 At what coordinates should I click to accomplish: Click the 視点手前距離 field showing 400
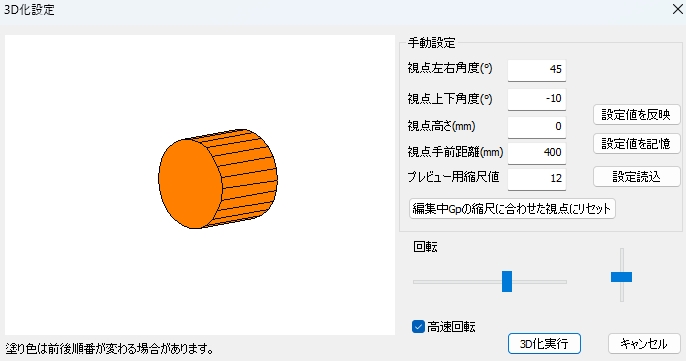(x=537, y=153)
